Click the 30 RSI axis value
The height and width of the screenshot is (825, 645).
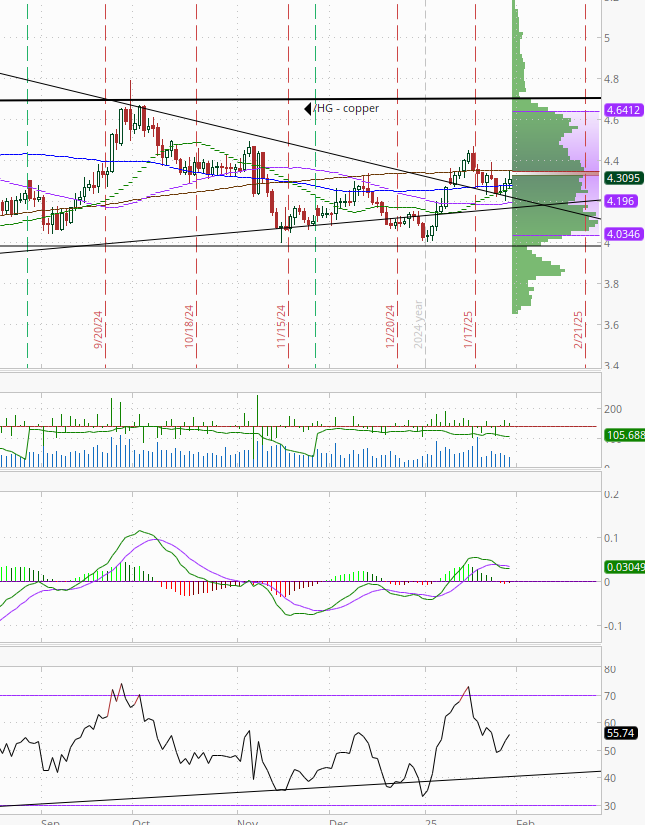click(610, 806)
